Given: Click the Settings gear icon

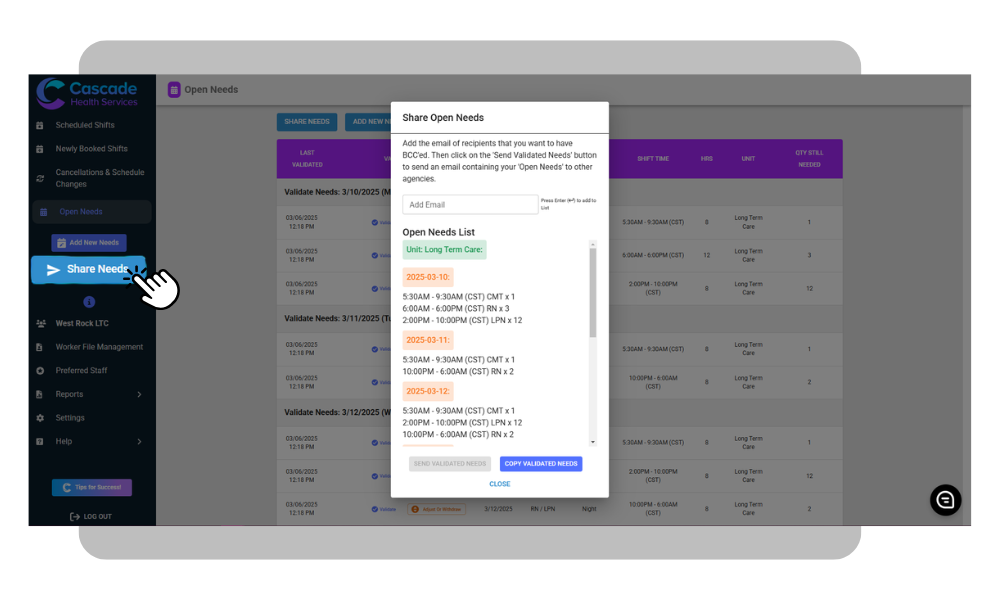Looking at the screenshot, I should tap(40, 418).
